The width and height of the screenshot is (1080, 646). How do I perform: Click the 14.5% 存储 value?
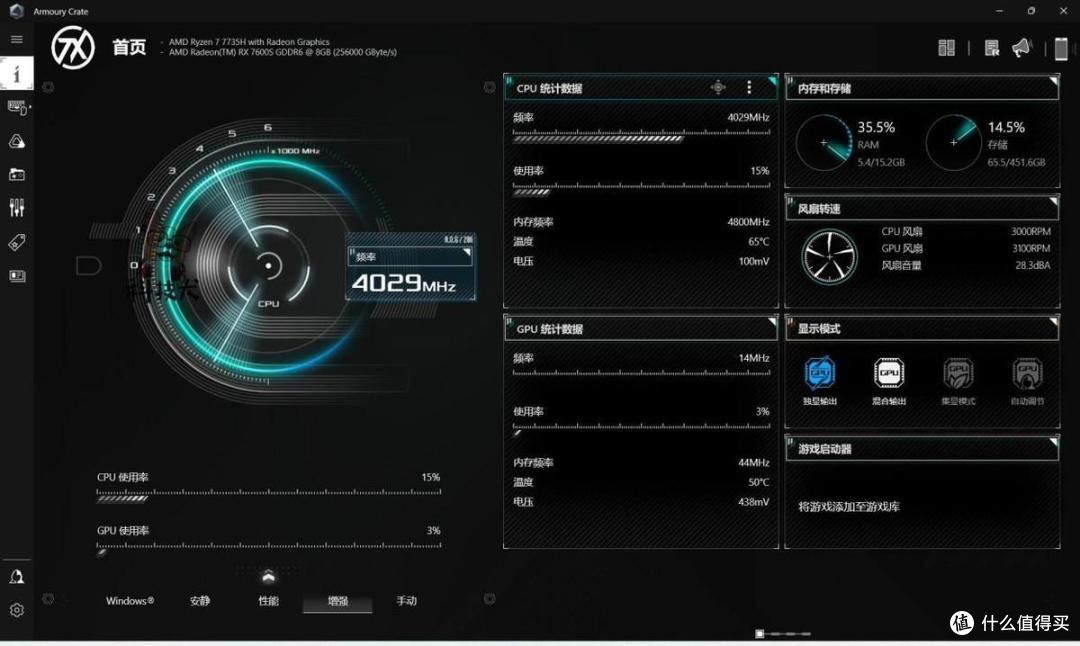[x=1006, y=127]
